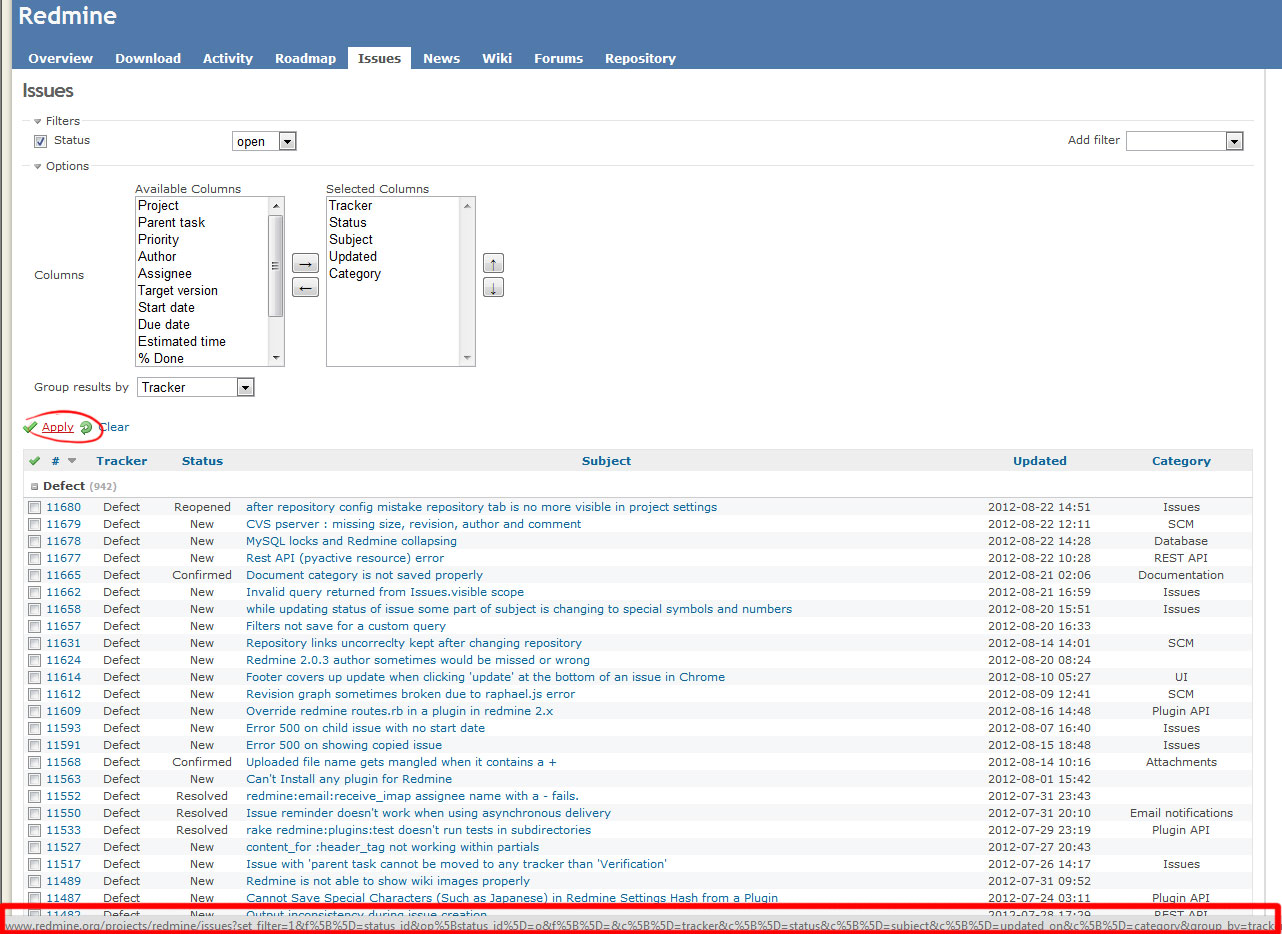Switch to the Activity tab
The height and width of the screenshot is (934, 1282).
(x=228, y=58)
